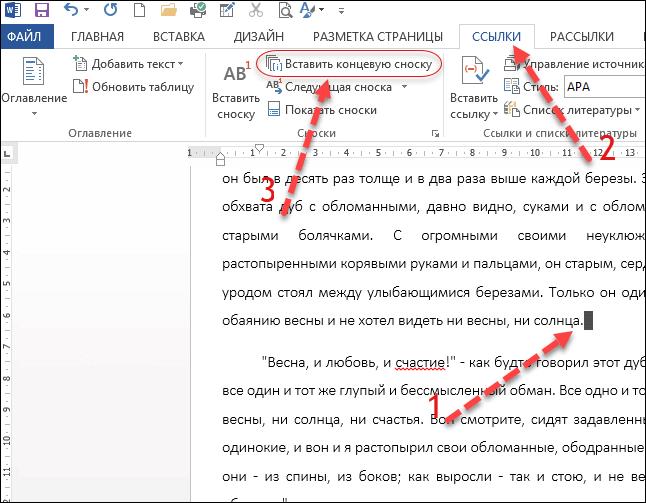Click the Save icon in quick access toolbar

tap(42, 11)
